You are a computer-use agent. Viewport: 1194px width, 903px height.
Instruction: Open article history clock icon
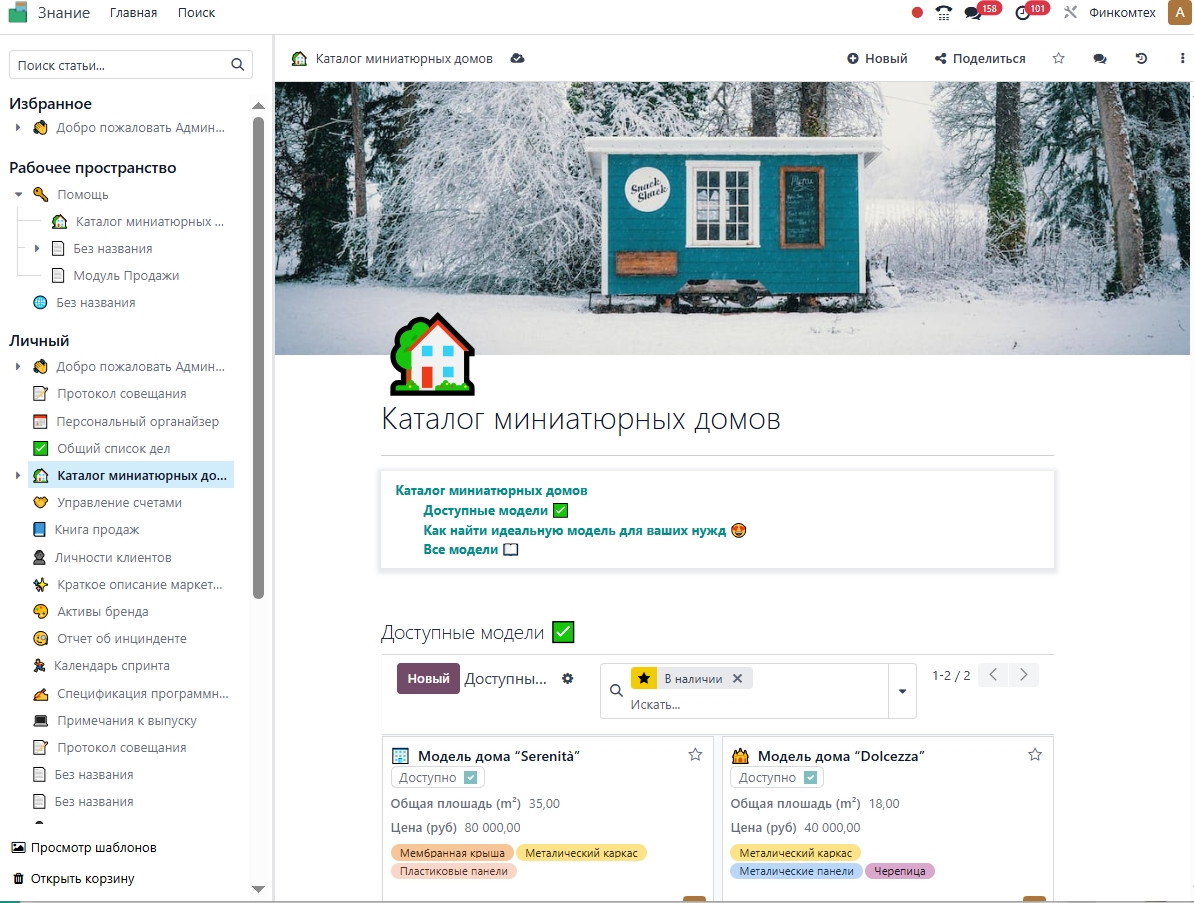click(1141, 59)
